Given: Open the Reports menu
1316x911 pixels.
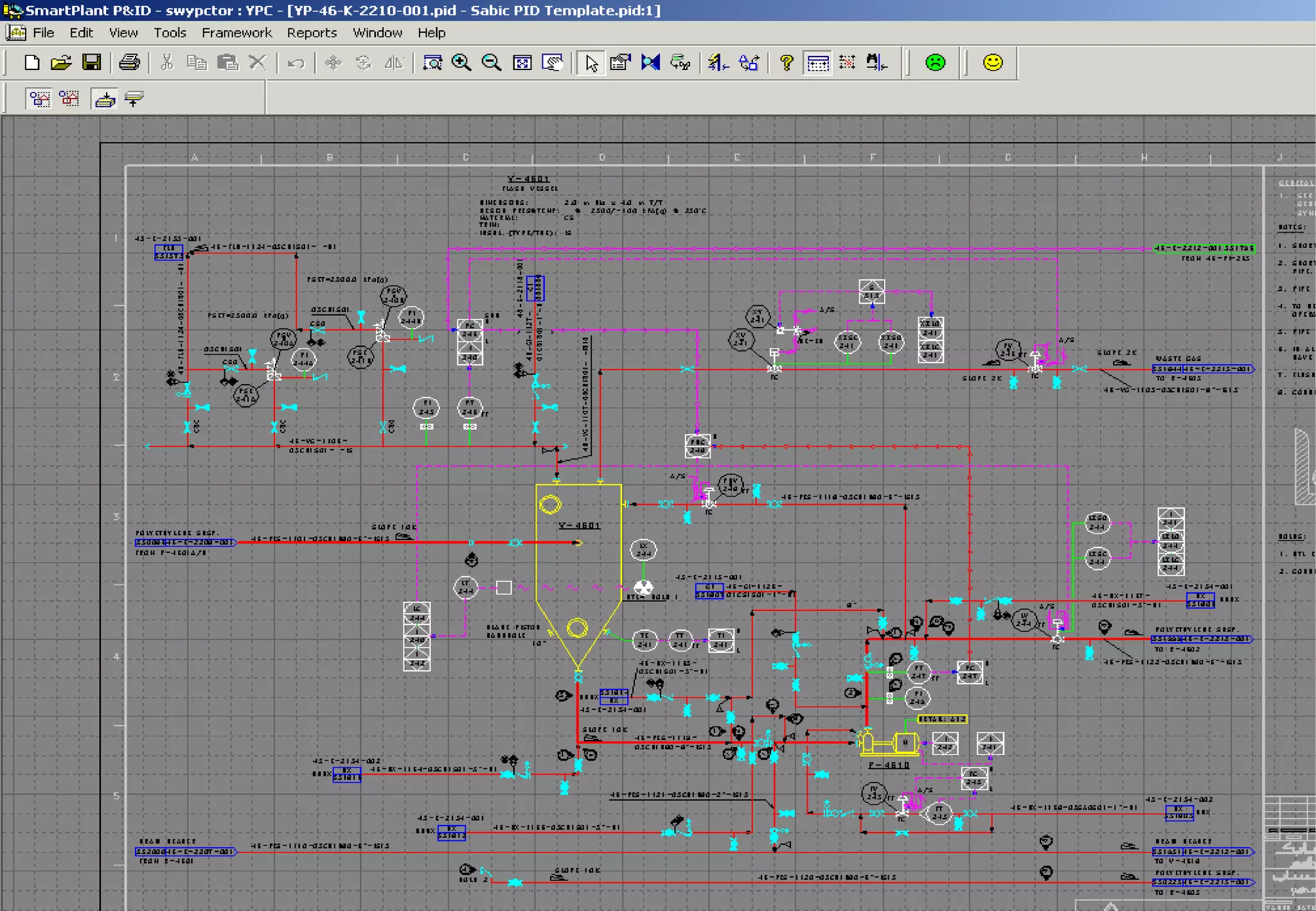Looking at the screenshot, I should (312, 33).
